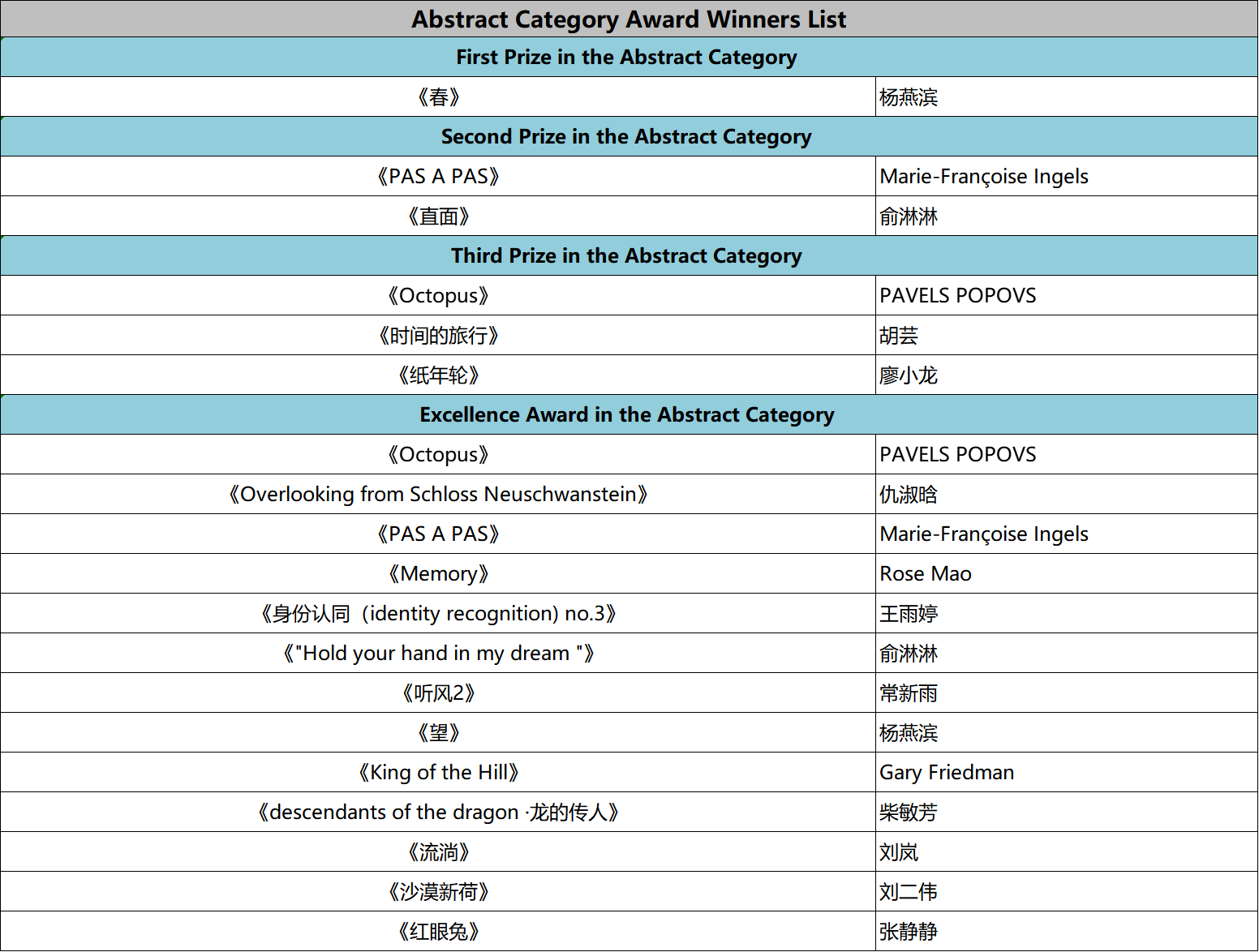This screenshot has height=952, width=1259.
Task: Select 《Octopus》 under Third Prize
Action: click(x=438, y=295)
